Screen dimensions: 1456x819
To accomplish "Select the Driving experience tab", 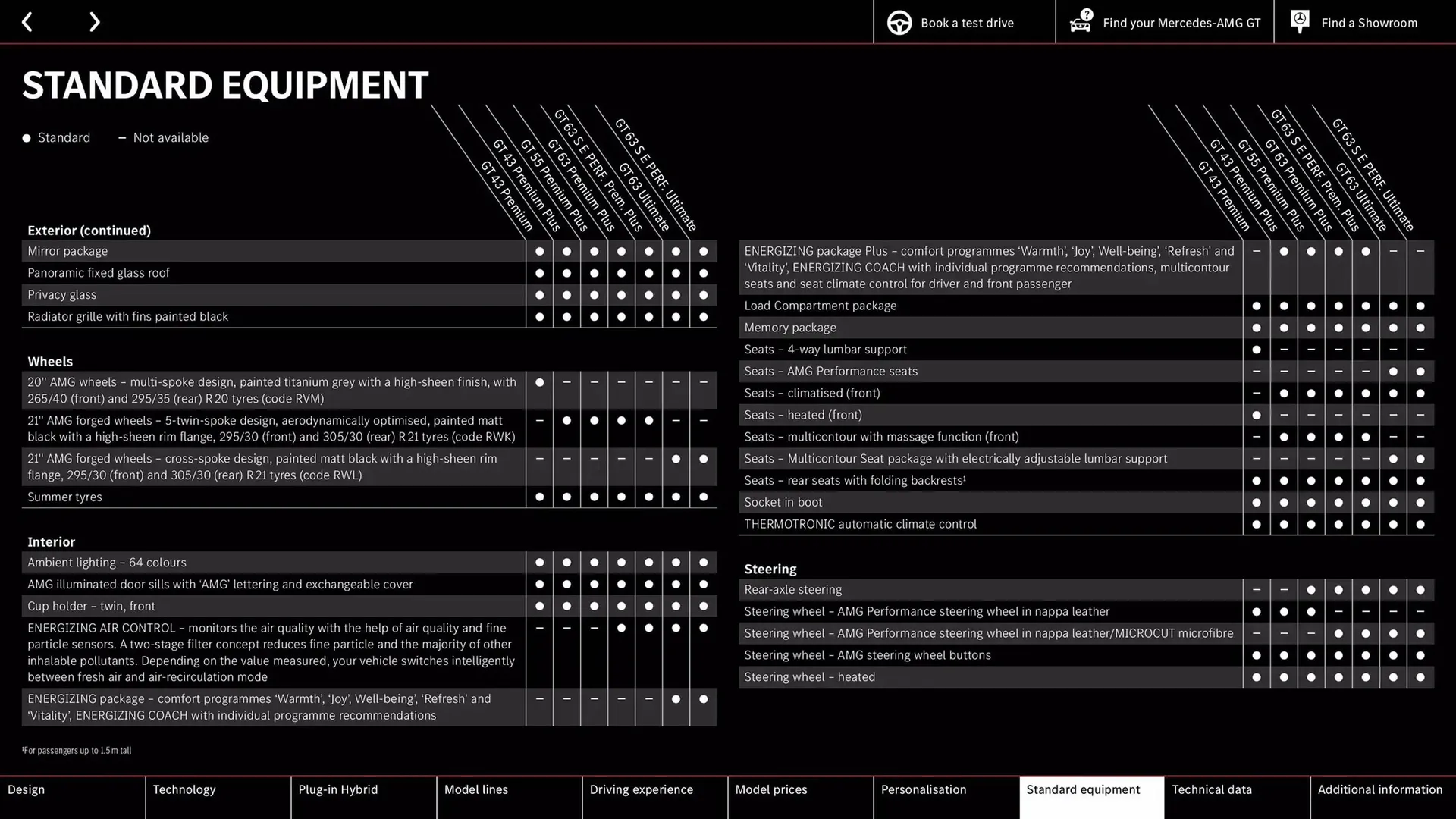I will pos(655,797).
